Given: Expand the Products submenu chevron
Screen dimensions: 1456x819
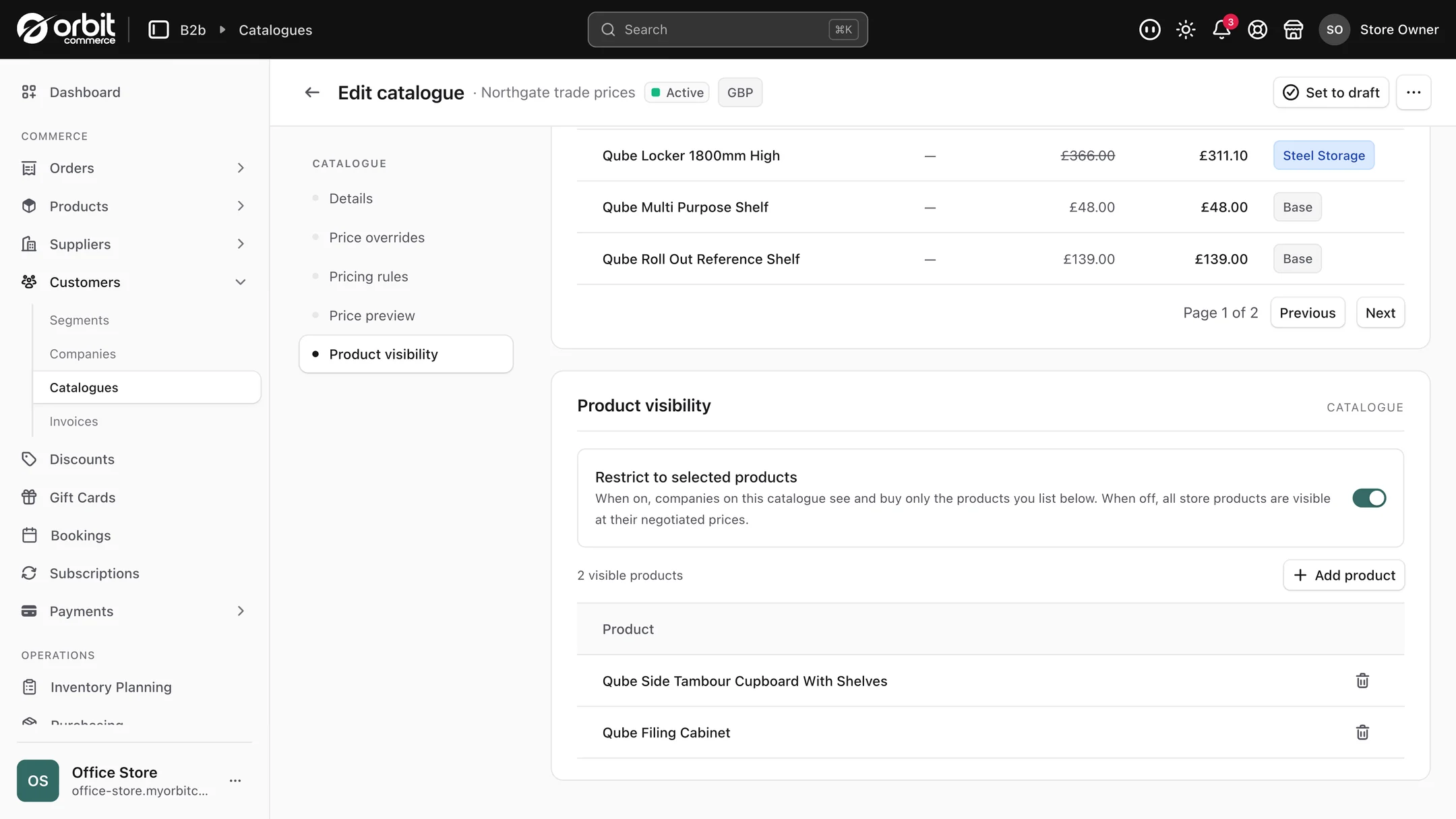Looking at the screenshot, I should pyautogui.click(x=241, y=206).
